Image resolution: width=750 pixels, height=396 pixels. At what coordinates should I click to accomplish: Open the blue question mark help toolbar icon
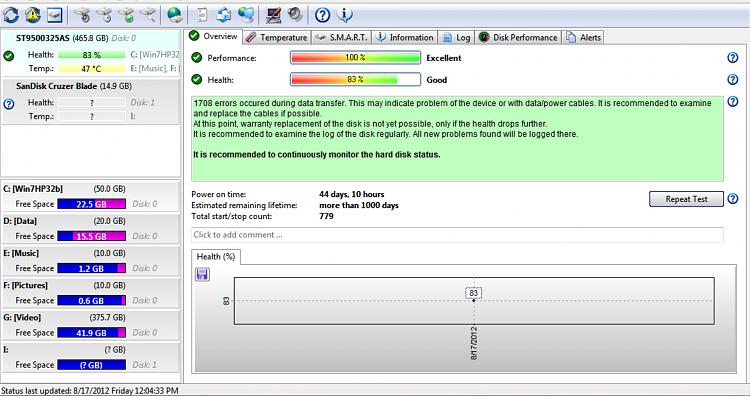[322, 15]
